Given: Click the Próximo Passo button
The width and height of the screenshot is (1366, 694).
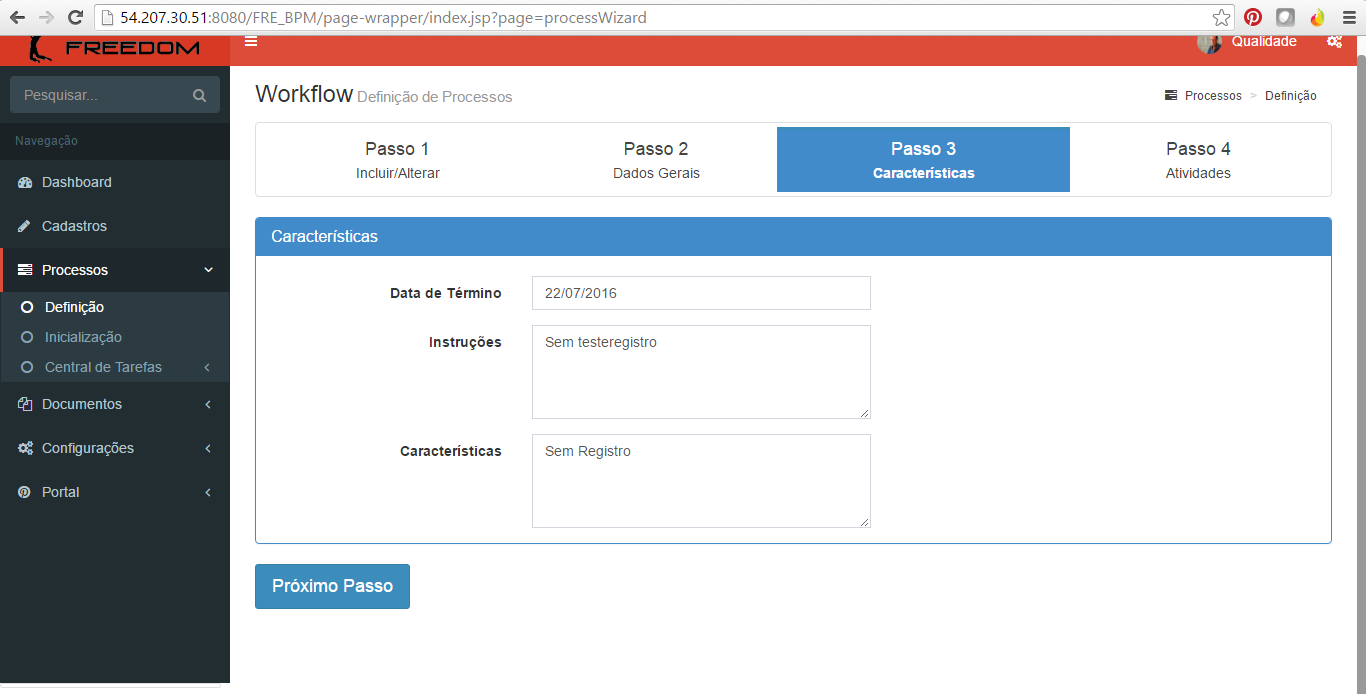Looking at the screenshot, I should coord(332,586).
